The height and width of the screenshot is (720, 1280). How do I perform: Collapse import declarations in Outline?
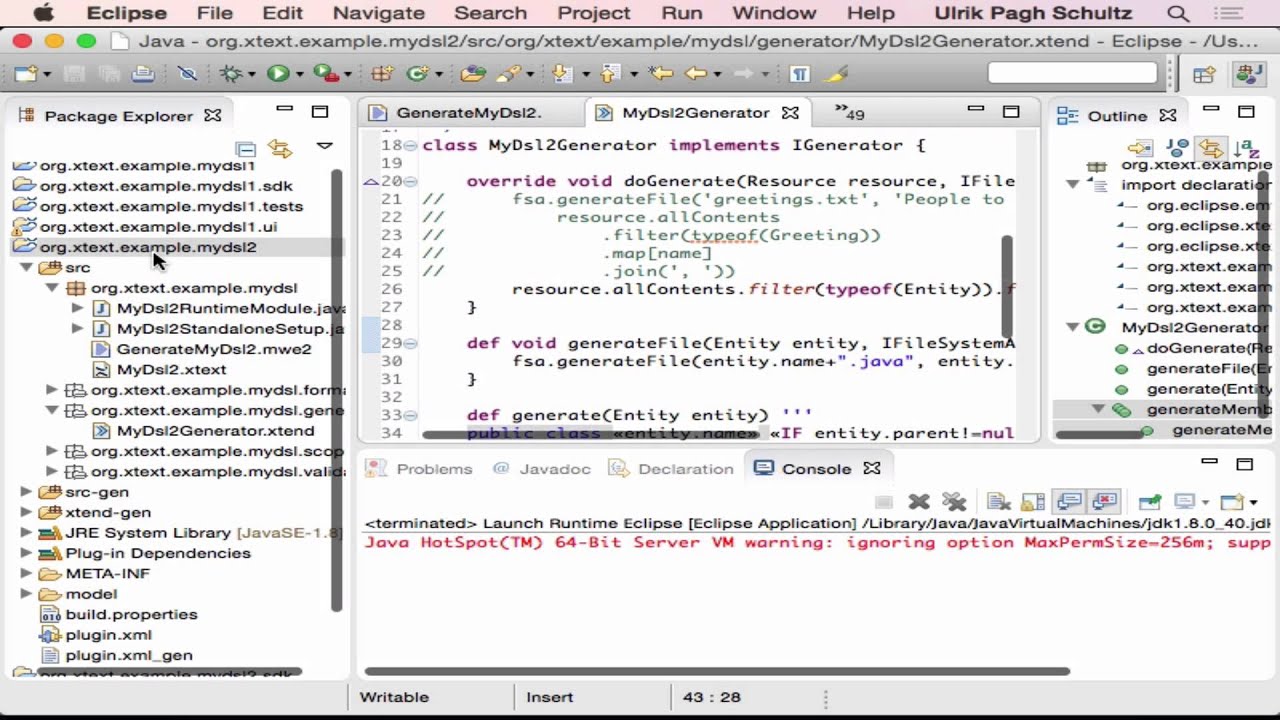pos(1073,185)
